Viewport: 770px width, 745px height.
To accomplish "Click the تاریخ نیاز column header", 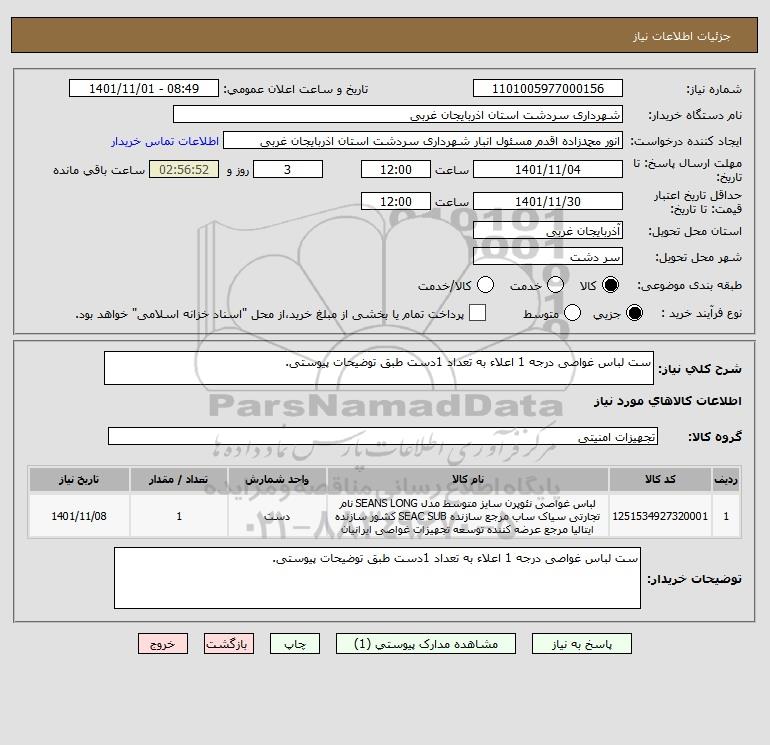I will [x=79, y=479].
